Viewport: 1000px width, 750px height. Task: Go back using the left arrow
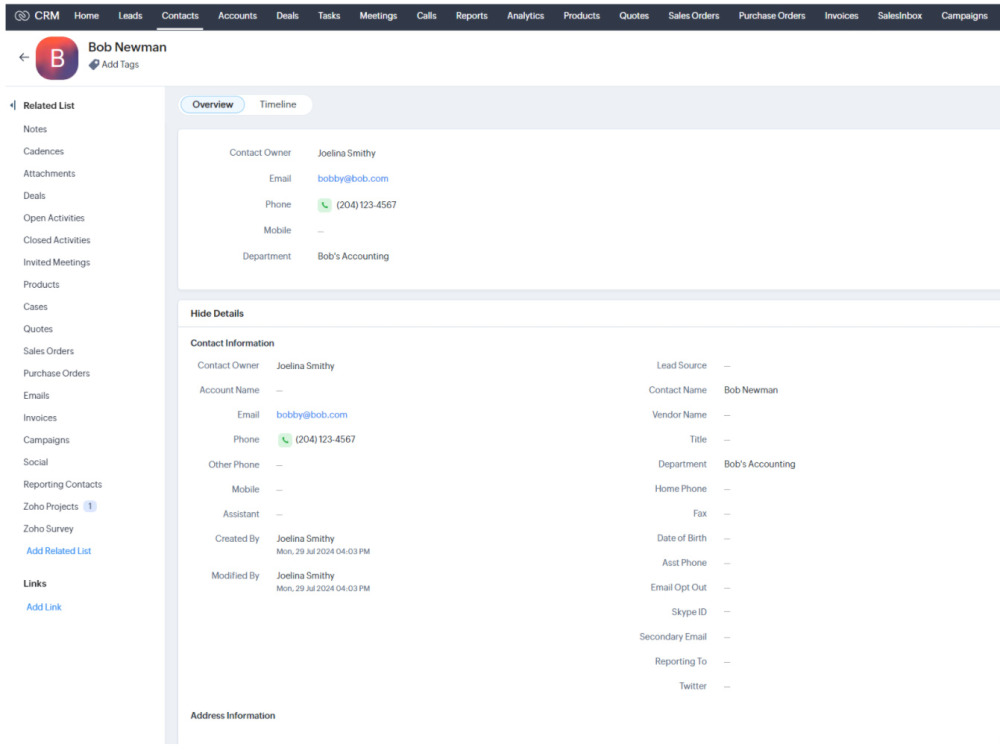[24, 57]
